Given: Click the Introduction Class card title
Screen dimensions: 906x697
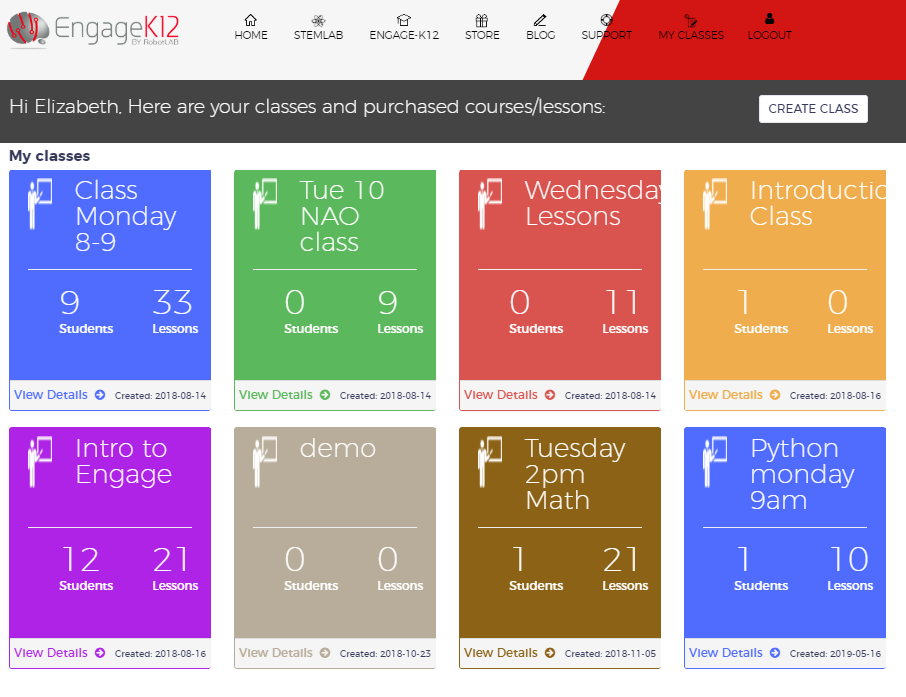Looking at the screenshot, I should [x=815, y=203].
